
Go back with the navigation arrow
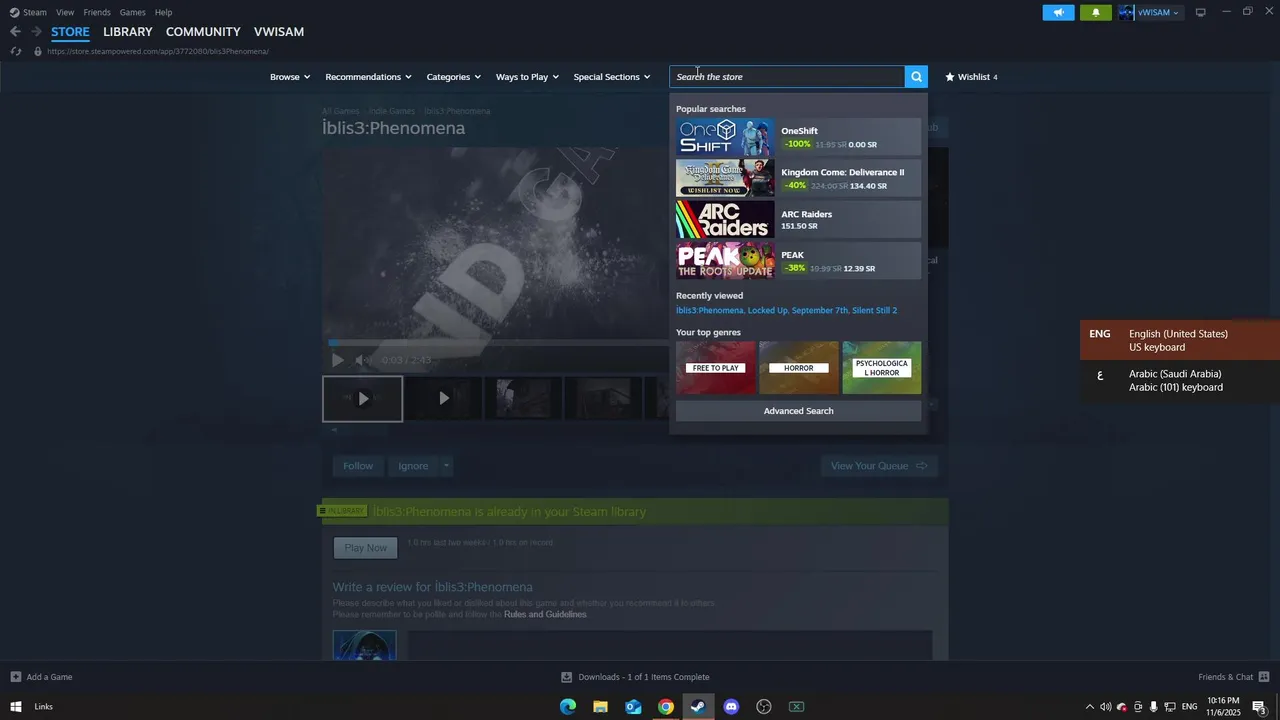tap(15, 32)
